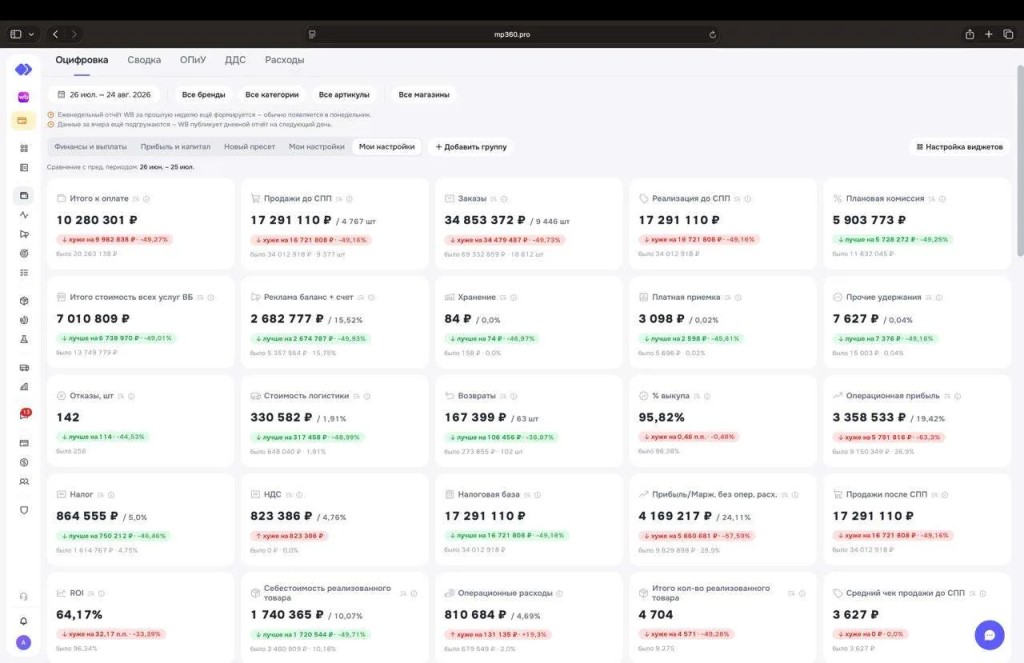Open the pulse-line analytics icon in sidebar
This screenshot has width=1024, height=663.
pos(24,215)
